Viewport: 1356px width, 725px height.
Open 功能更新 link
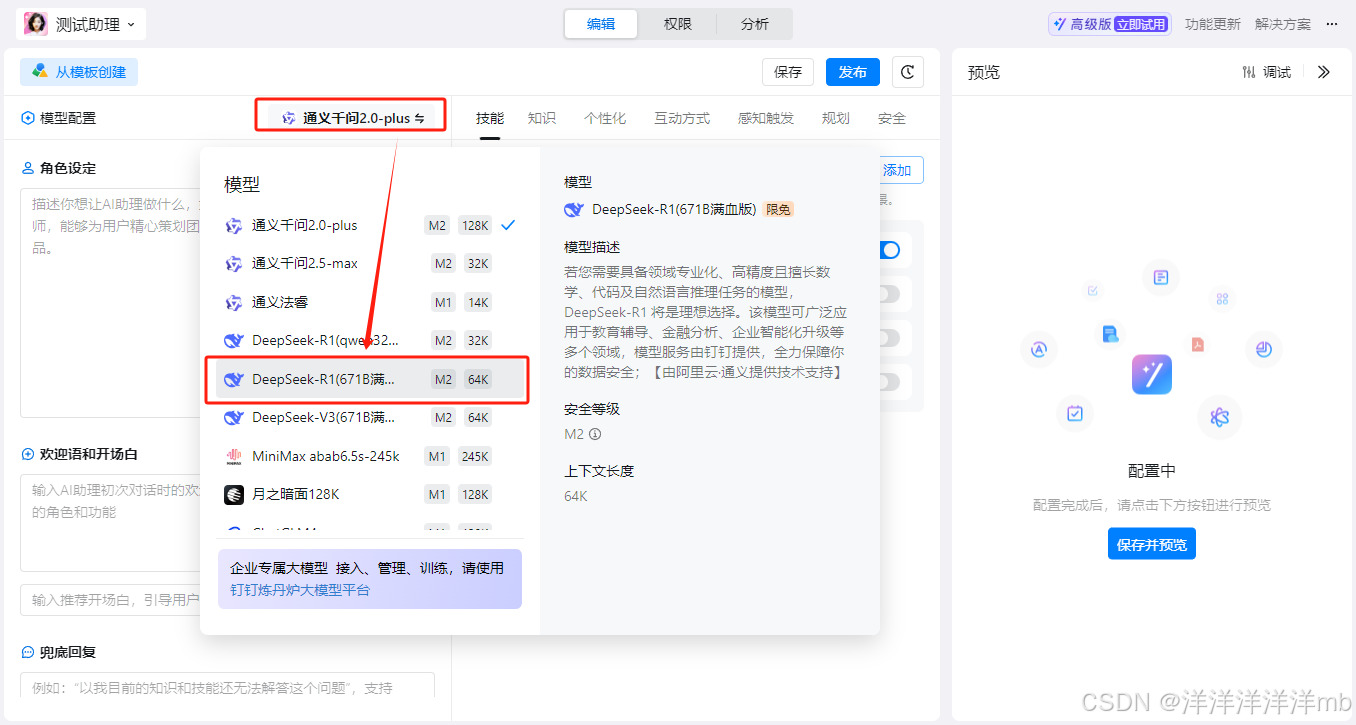(1213, 24)
